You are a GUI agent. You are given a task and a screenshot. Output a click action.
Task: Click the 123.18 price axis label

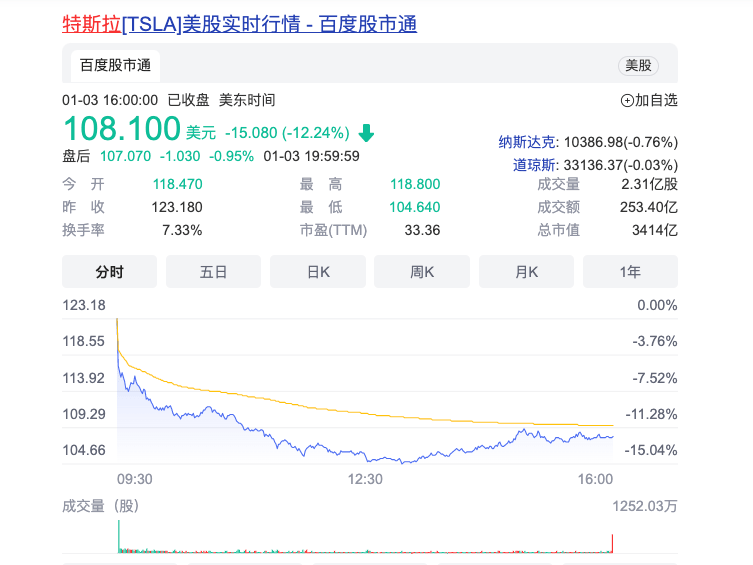(84, 305)
